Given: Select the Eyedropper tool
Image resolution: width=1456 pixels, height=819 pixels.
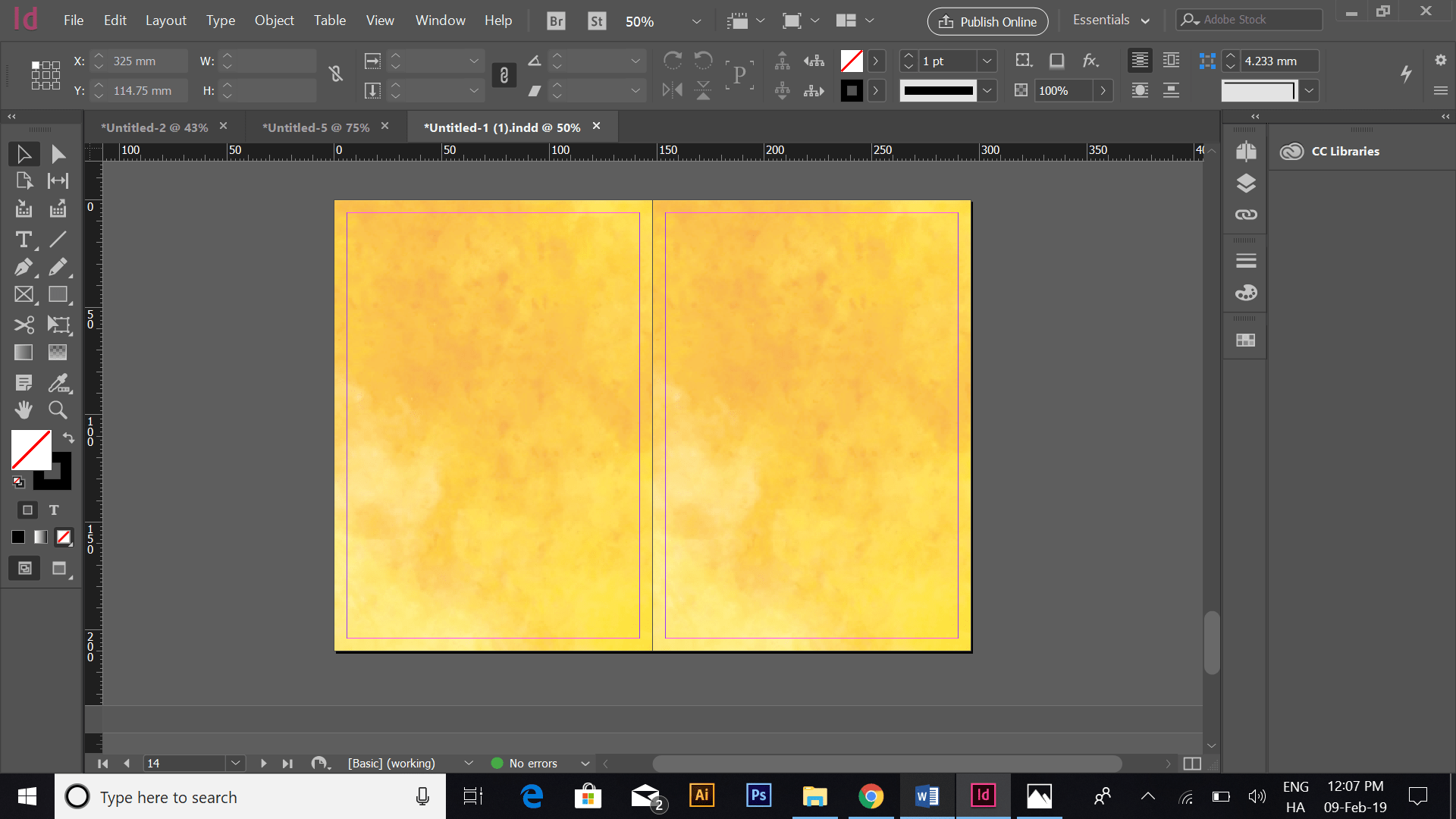Looking at the screenshot, I should [58, 383].
